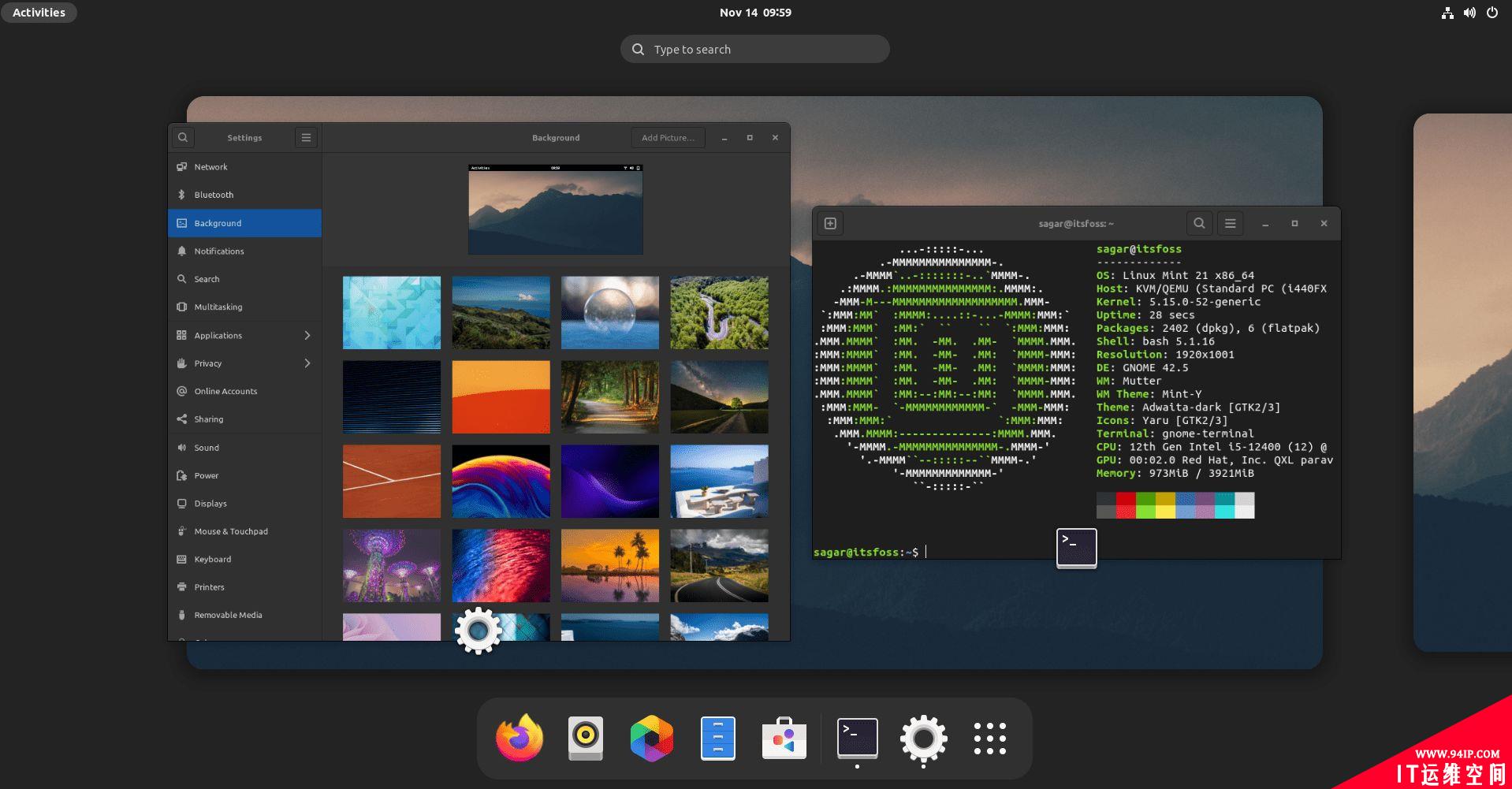Click the clock Nov 14 09:59
This screenshot has height=789, width=1512.
(x=755, y=13)
